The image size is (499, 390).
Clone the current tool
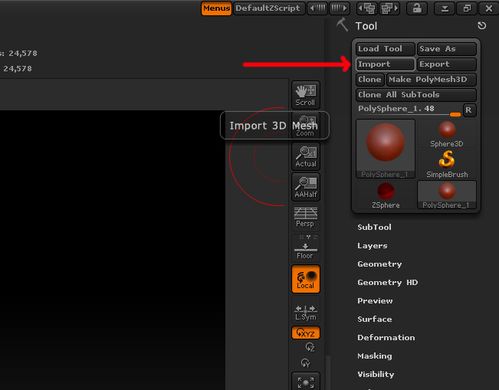[370, 80]
